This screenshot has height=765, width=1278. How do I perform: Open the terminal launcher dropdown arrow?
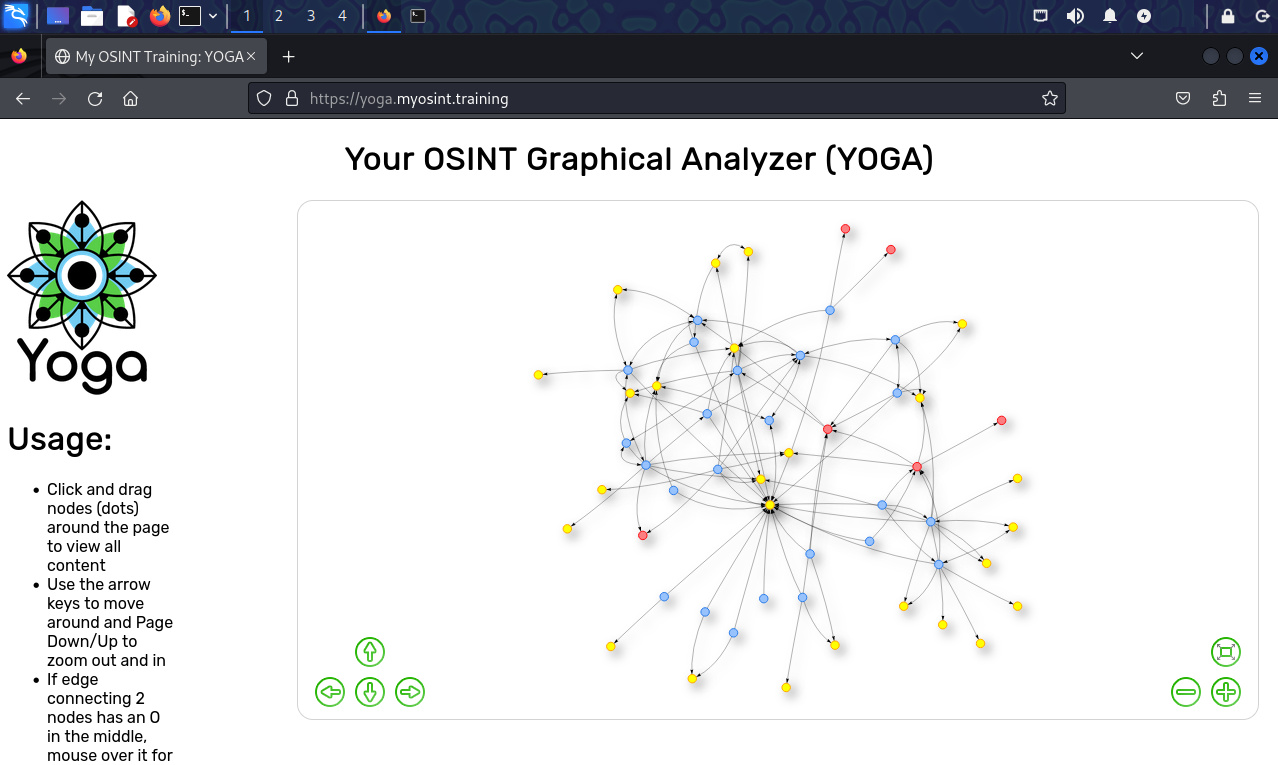(x=213, y=16)
